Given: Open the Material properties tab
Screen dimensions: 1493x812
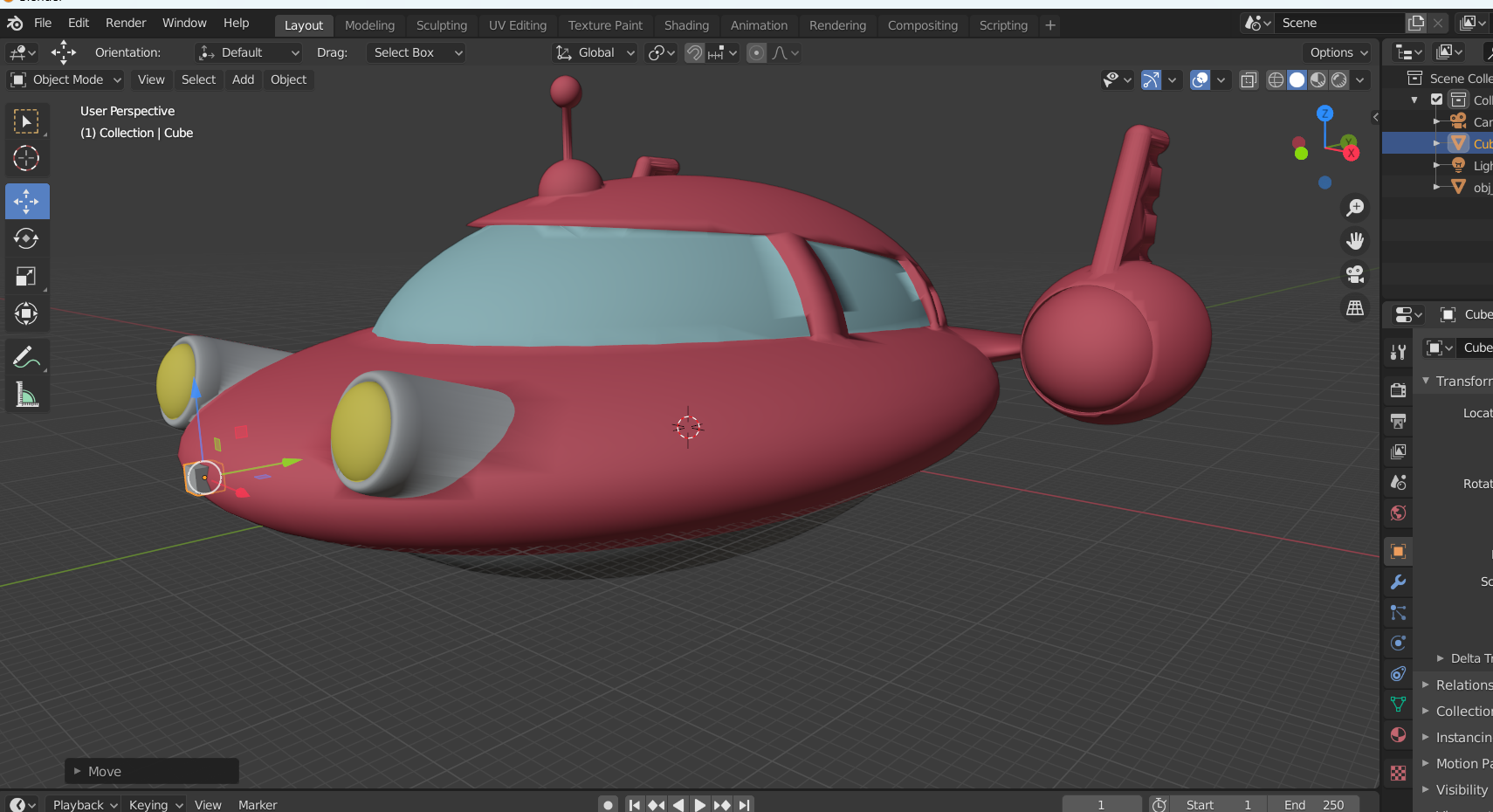Looking at the screenshot, I should point(1398,735).
